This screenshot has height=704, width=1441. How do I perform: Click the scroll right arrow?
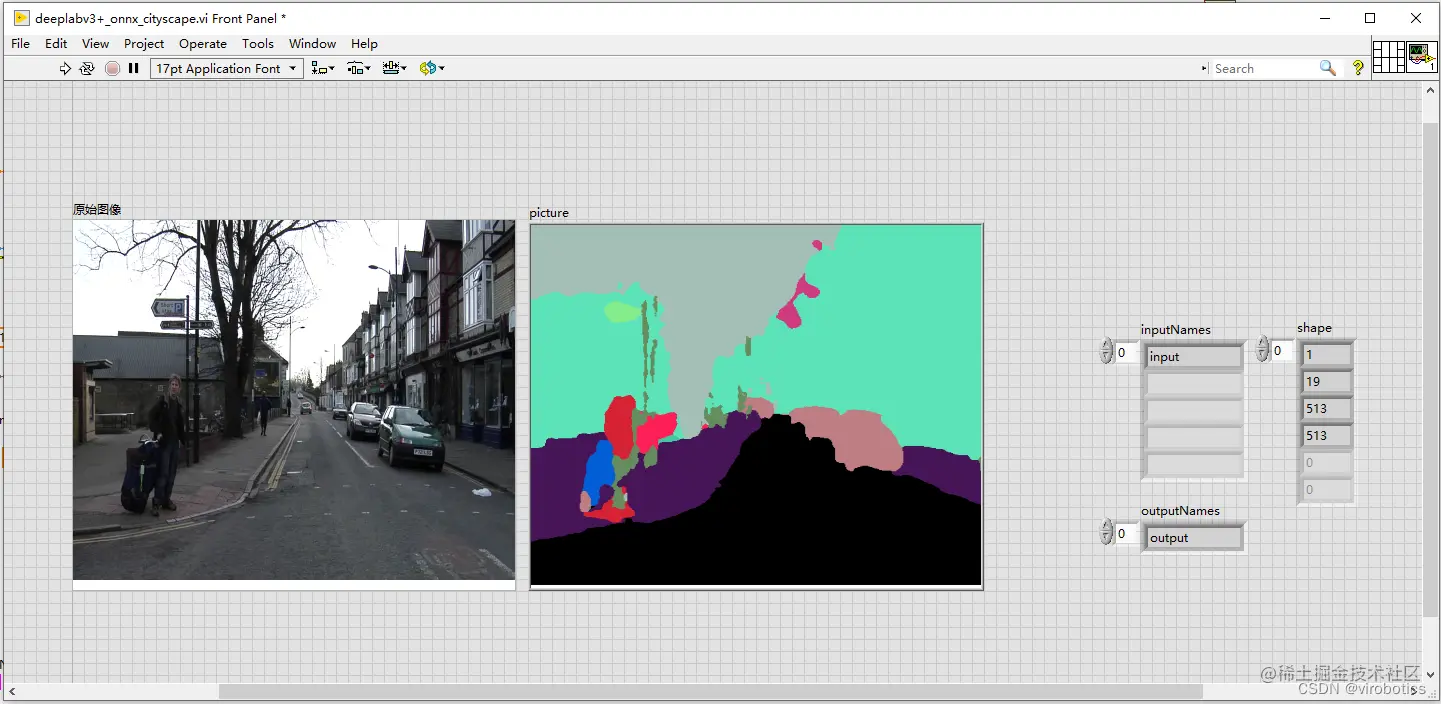coord(1414,691)
